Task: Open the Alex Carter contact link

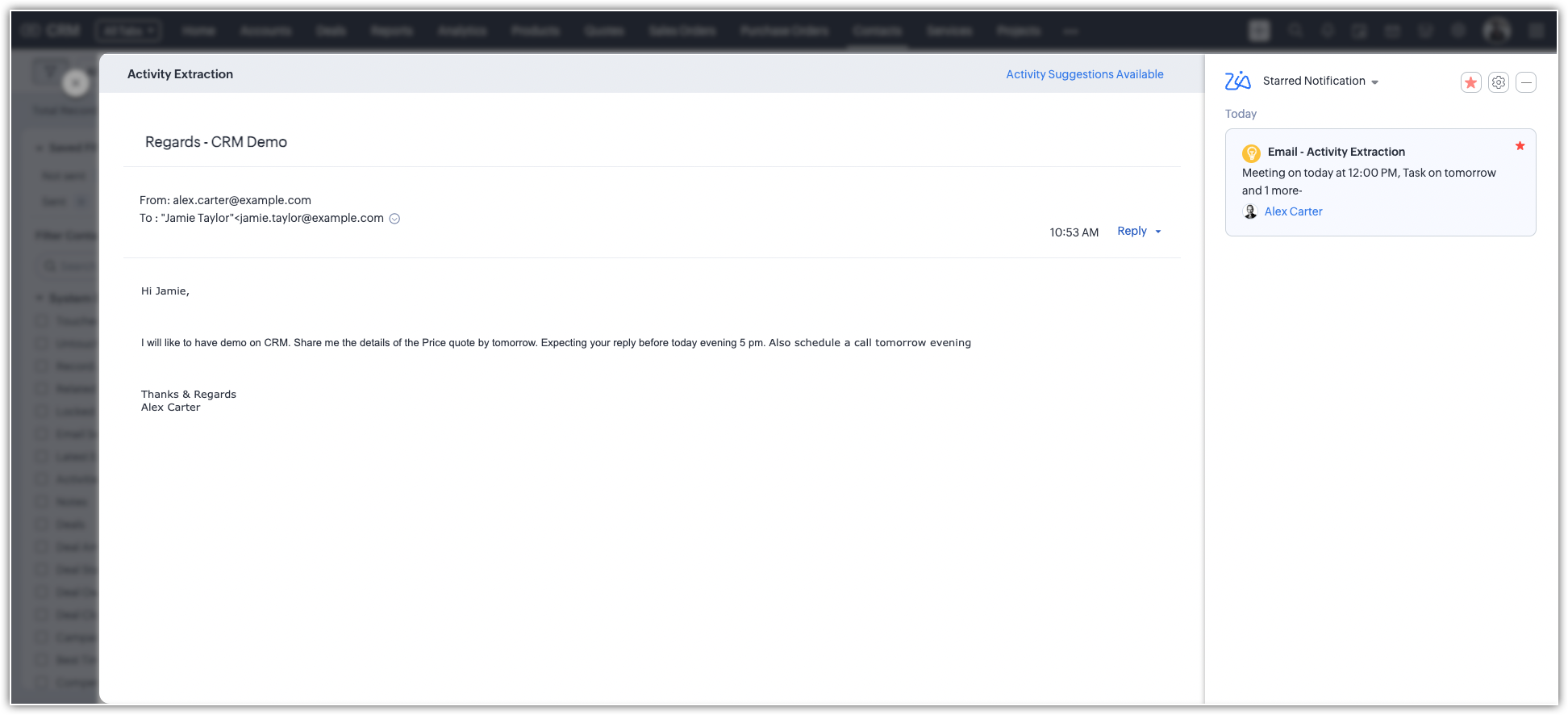Action: (1293, 211)
